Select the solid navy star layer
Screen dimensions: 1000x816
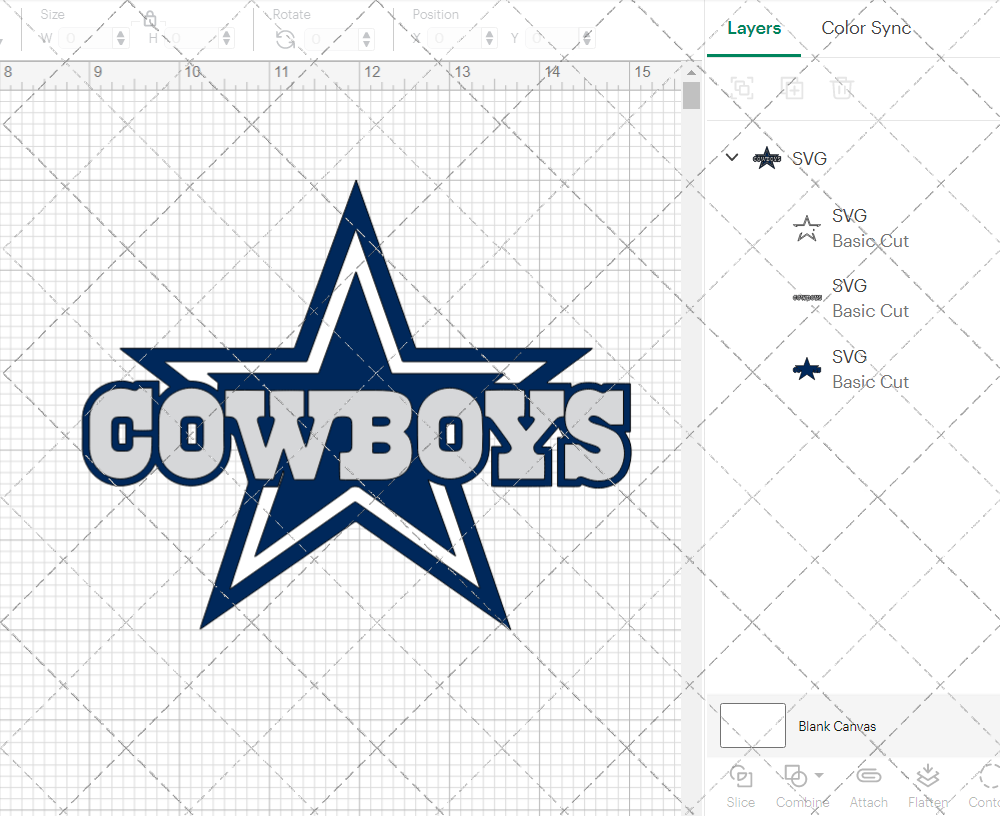tap(807, 369)
